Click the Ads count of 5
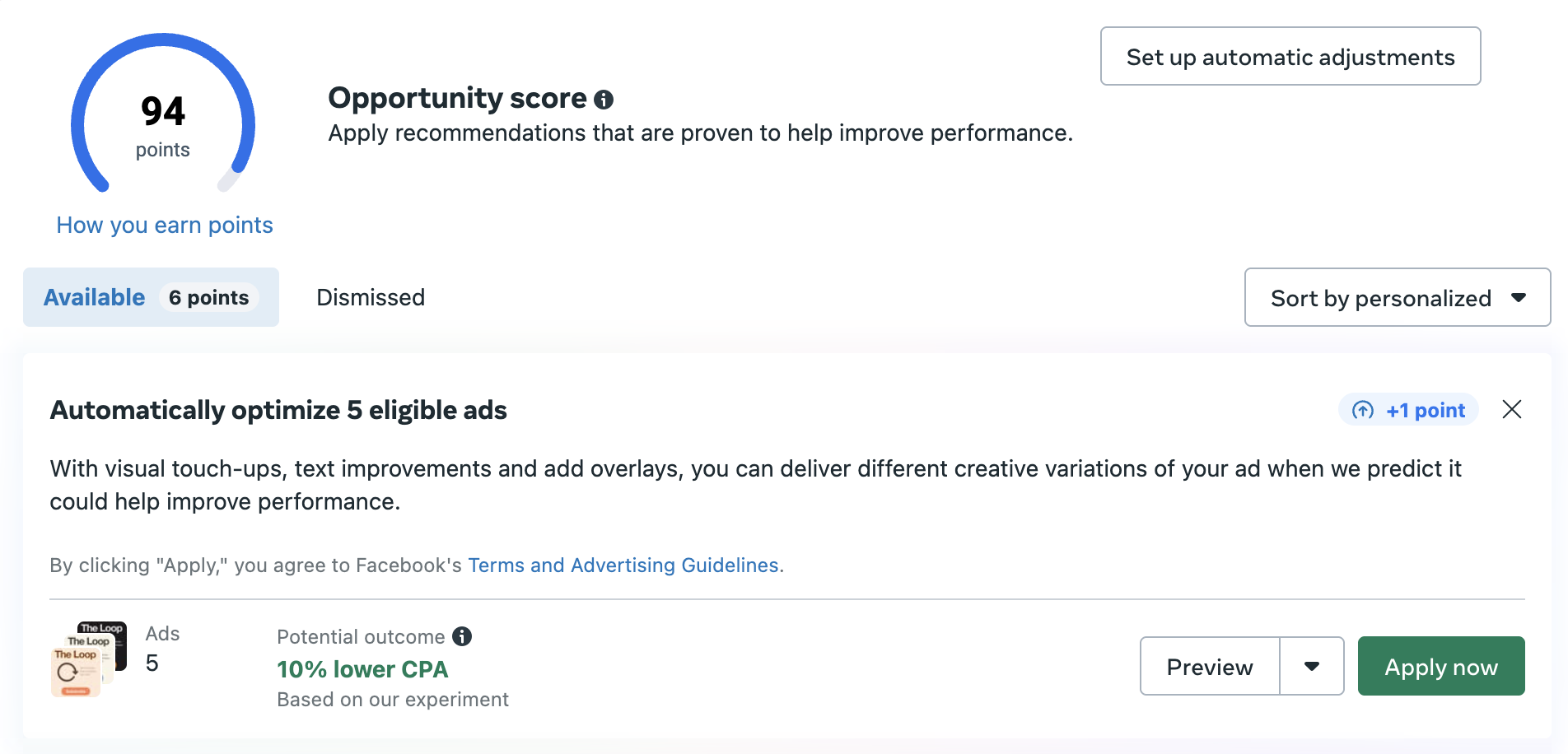The width and height of the screenshot is (1568, 754). click(152, 663)
